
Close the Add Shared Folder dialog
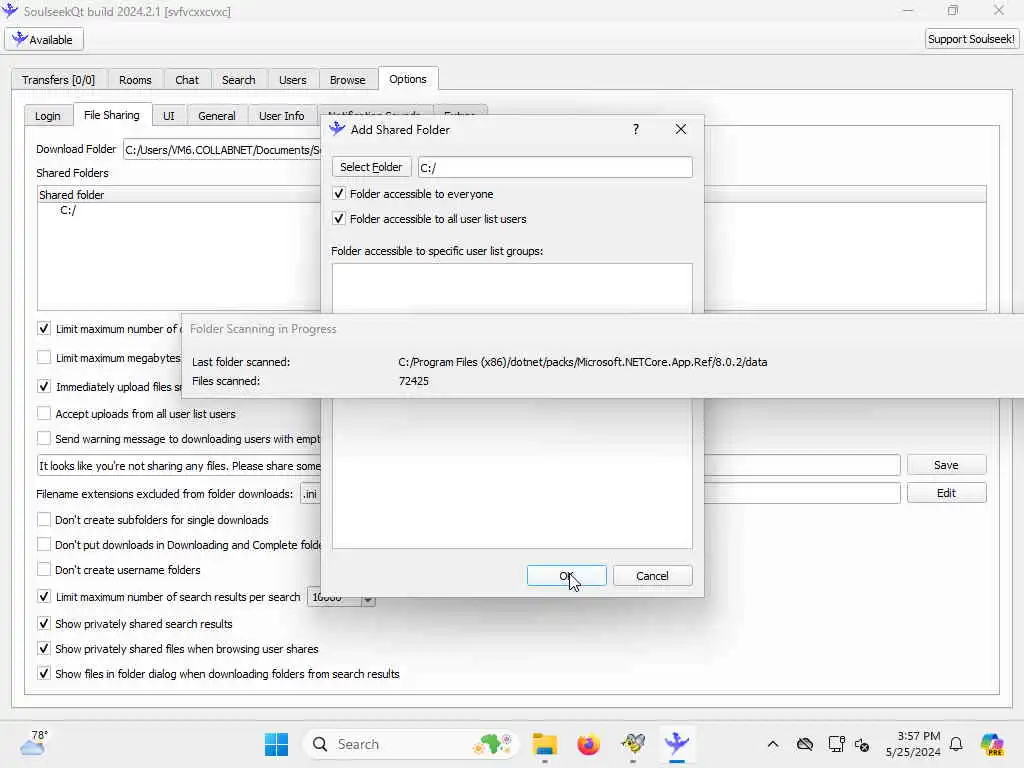click(680, 129)
